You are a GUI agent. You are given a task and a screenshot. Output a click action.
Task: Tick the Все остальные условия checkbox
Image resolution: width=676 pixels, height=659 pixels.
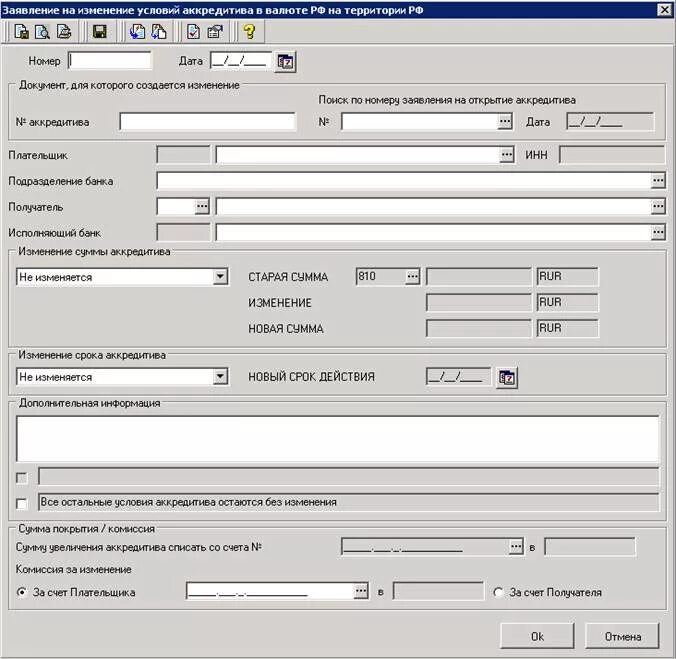coord(21,503)
